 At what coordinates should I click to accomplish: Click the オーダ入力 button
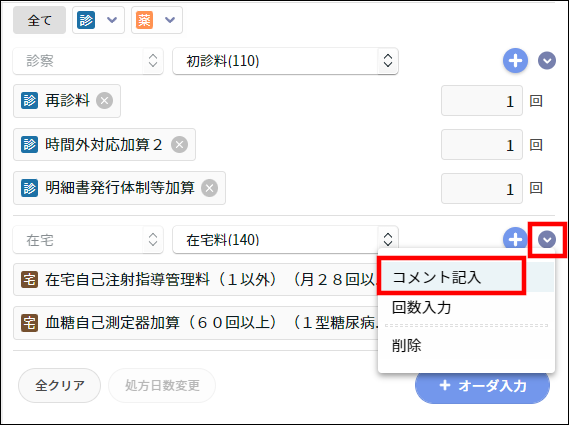pyautogui.click(x=482, y=386)
